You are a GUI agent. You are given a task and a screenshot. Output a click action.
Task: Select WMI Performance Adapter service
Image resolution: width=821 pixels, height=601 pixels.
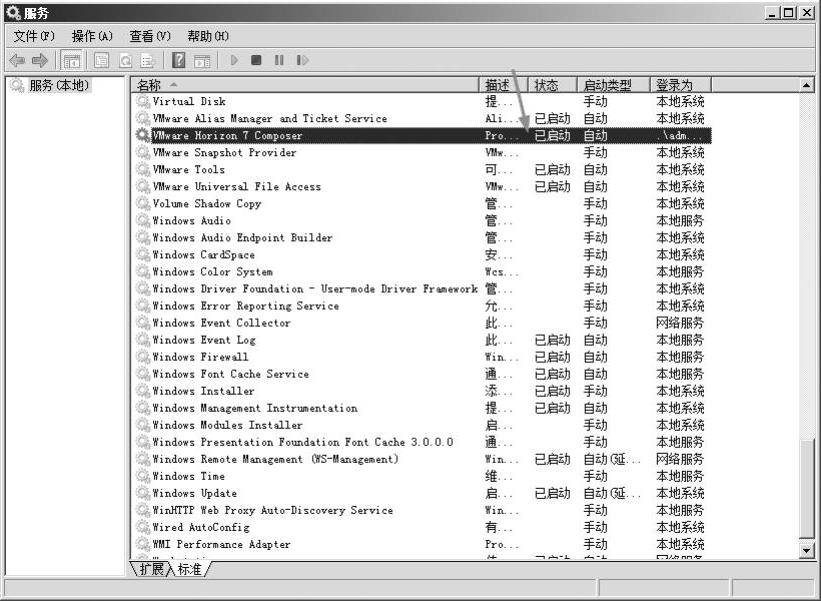coord(421,544)
